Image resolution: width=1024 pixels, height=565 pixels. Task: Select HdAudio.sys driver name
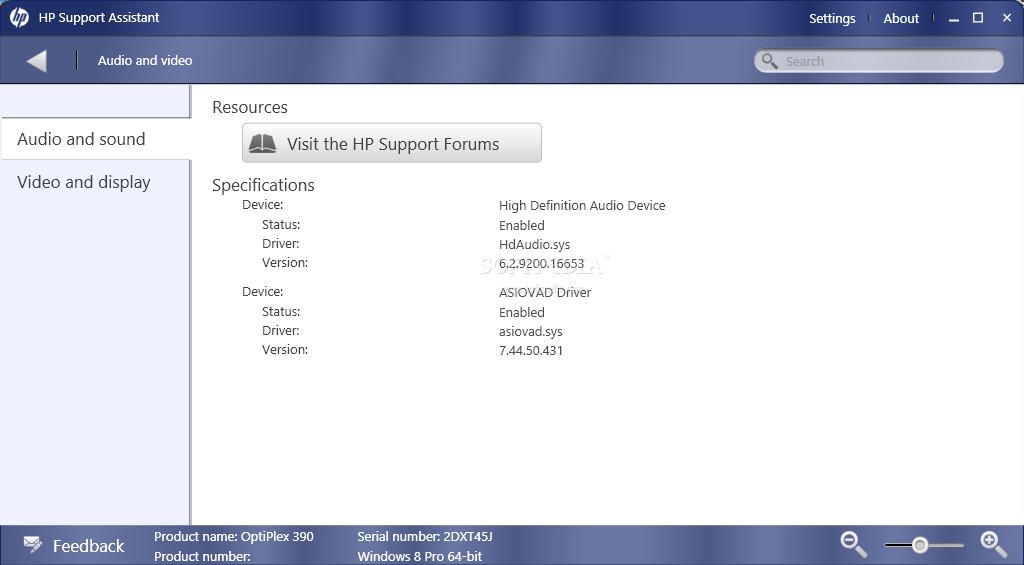534,244
